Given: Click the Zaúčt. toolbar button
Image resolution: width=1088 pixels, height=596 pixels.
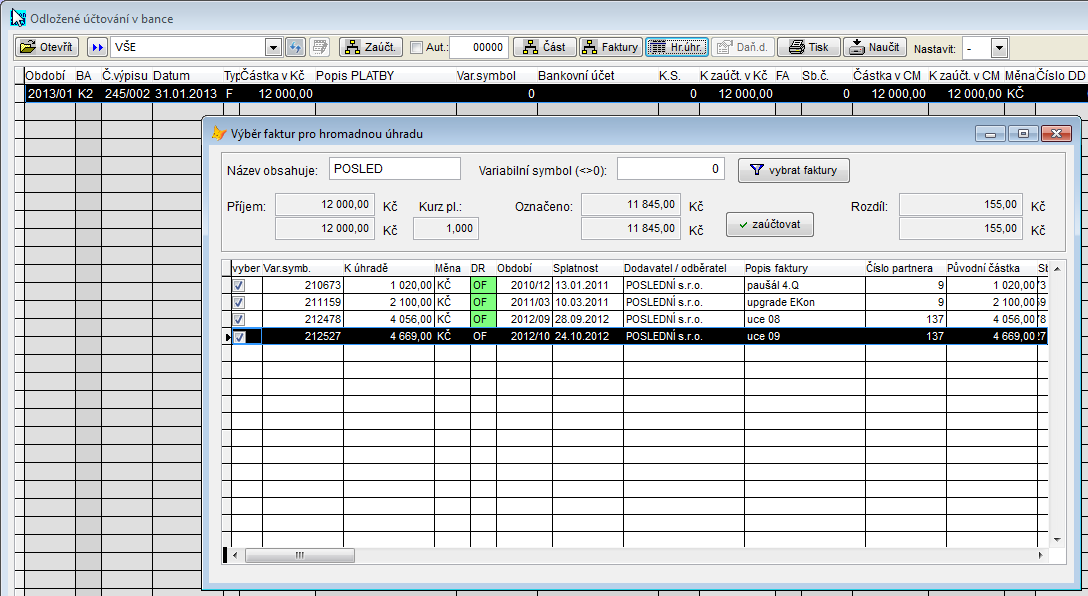Looking at the screenshot, I should click(x=371, y=47).
